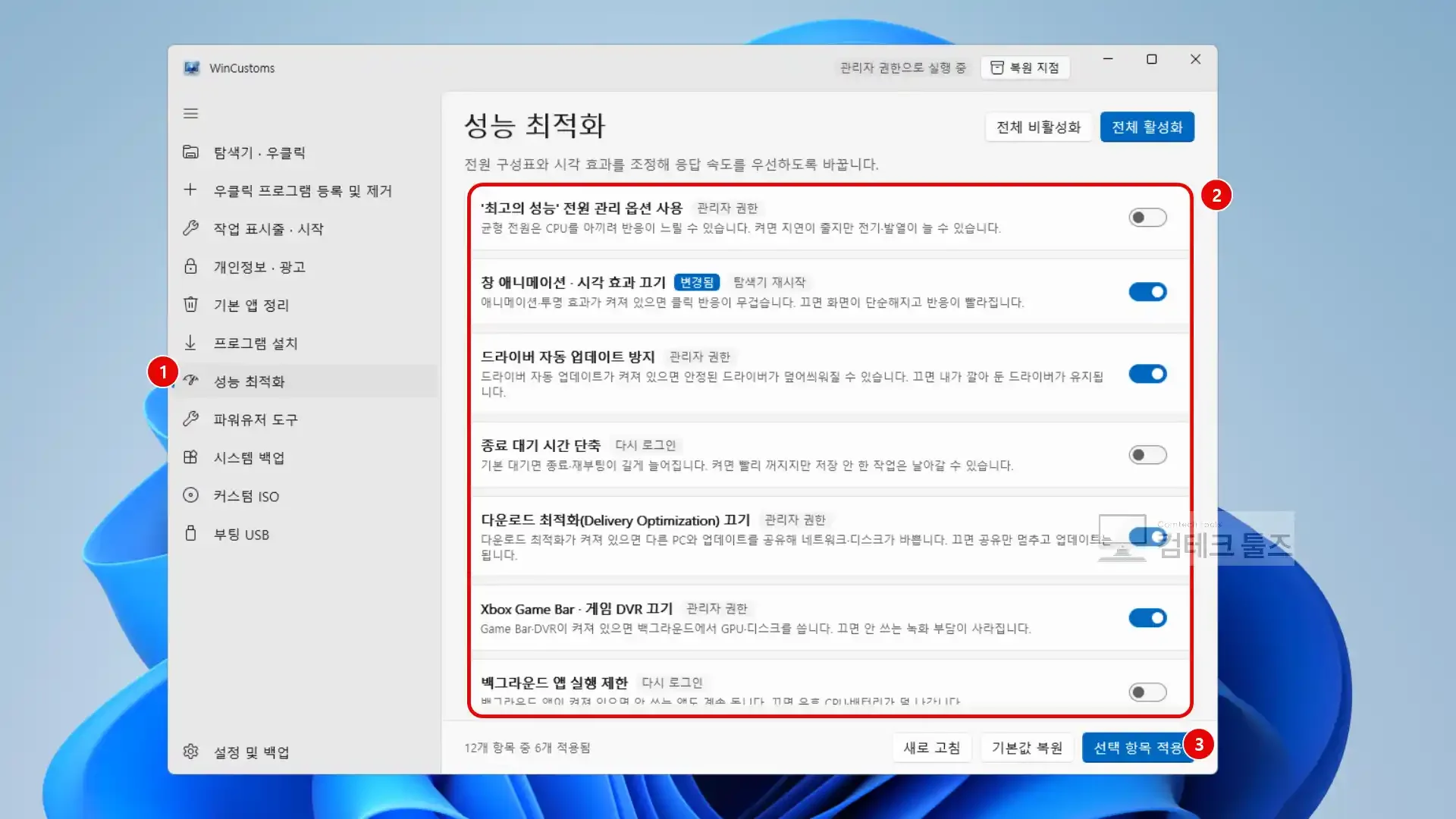The height and width of the screenshot is (819, 1456).
Task: Click the trash icon for 기본 앱 정리
Action: pyautogui.click(x=190, y=305)
